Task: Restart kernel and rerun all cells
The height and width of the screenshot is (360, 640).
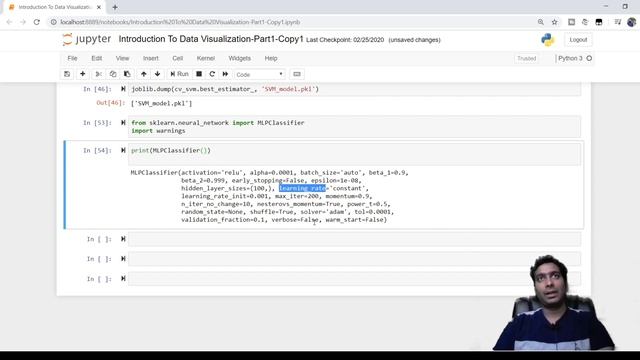Action: pos(225,74)
